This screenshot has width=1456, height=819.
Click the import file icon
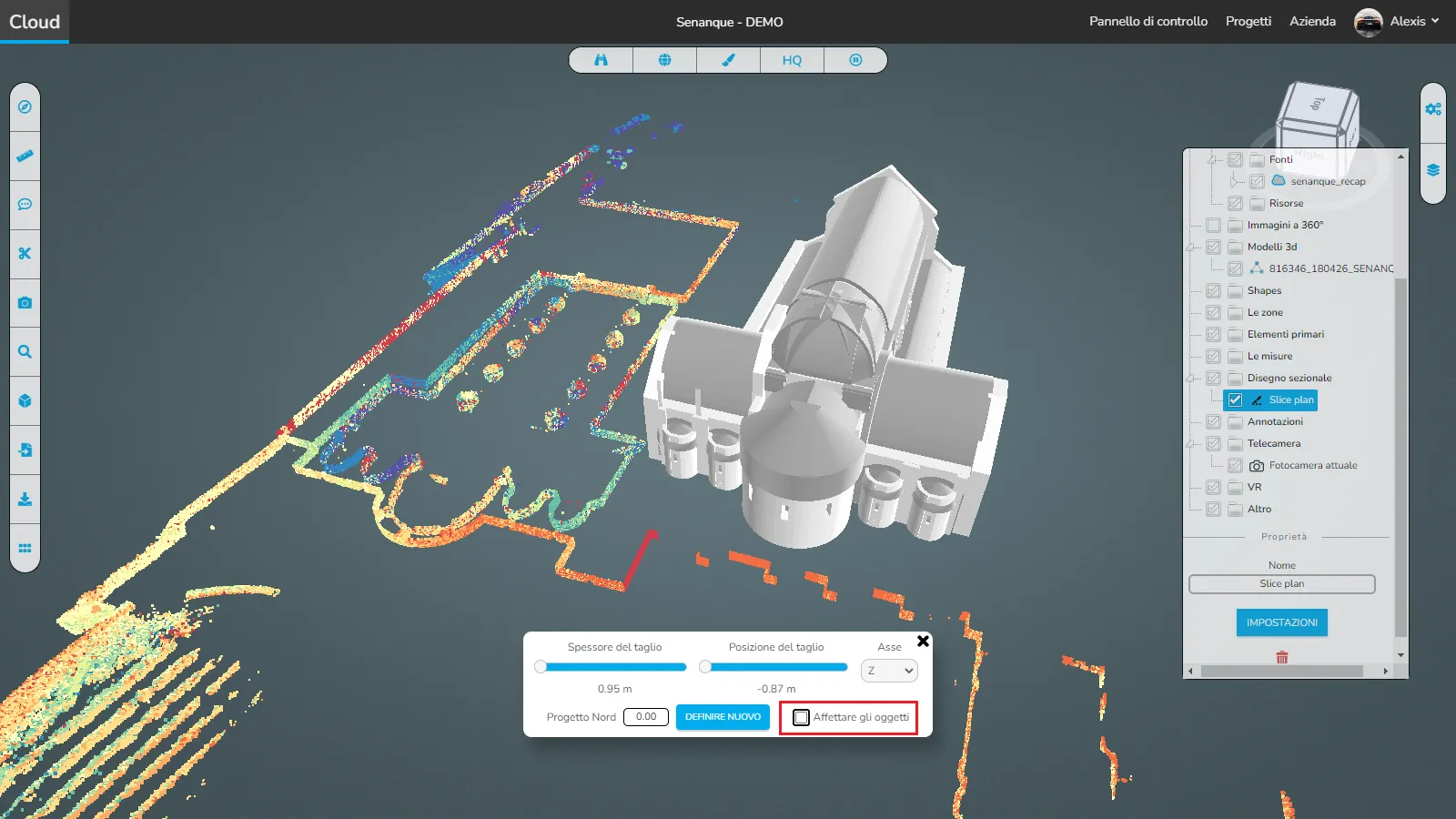[25, 450]
